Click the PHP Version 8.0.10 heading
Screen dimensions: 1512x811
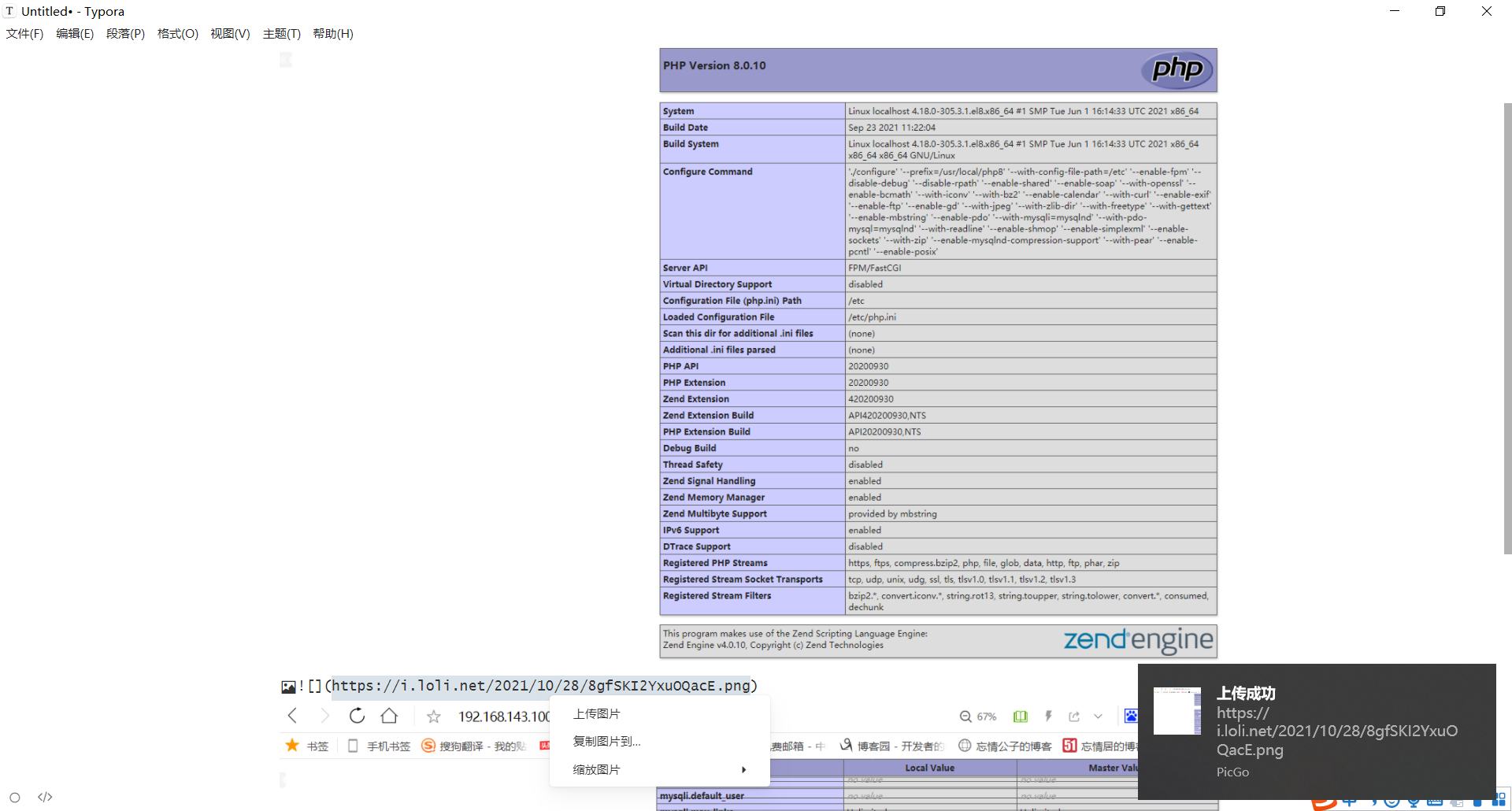[714, 65]
